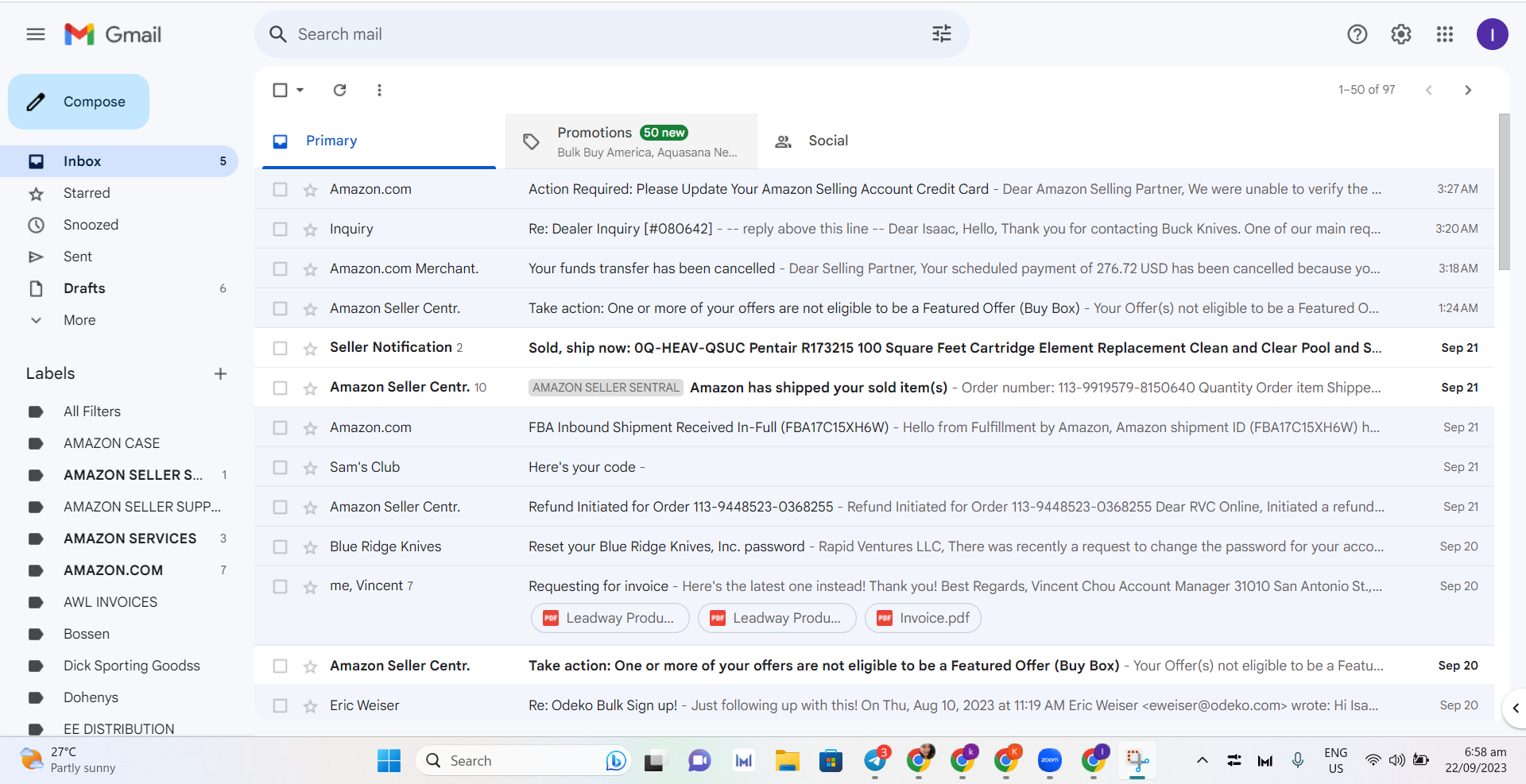The height and width of the screenshot is (784, 1526).
Task: Star the Inquiry email
Action: [x=310, y=229]
